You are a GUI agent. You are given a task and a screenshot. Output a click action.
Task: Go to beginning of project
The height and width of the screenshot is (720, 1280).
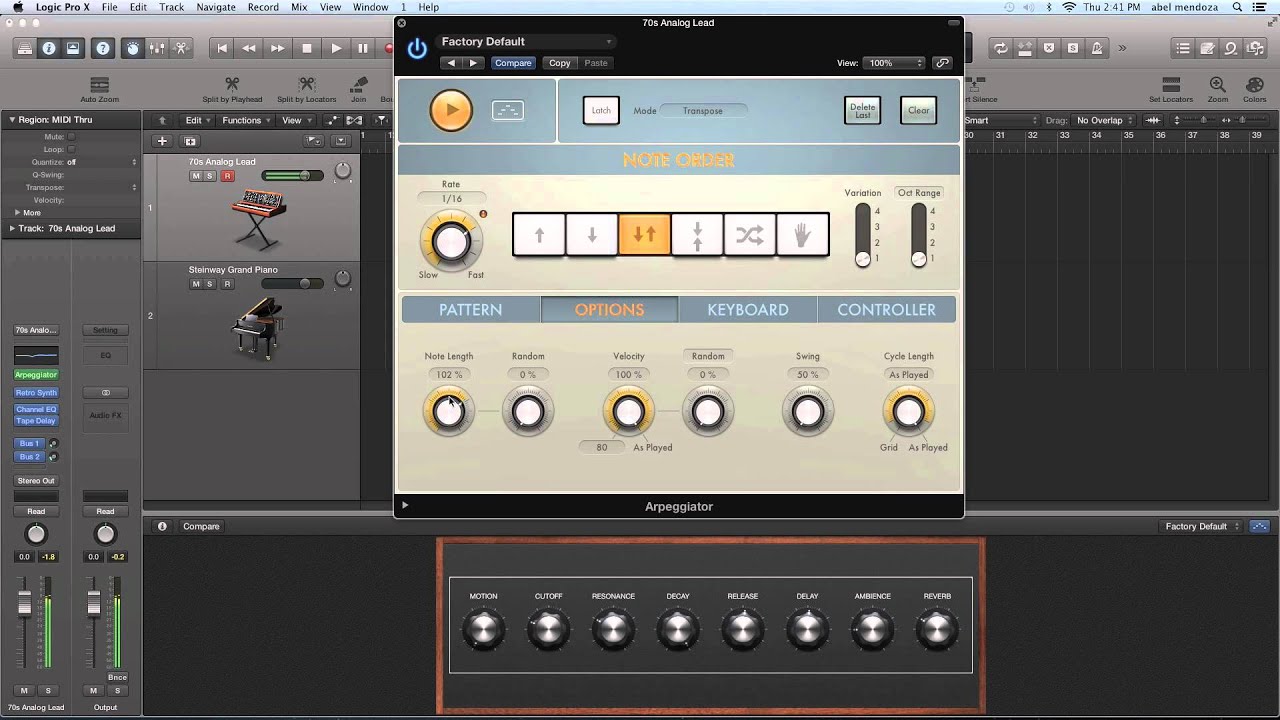point(222,48)
